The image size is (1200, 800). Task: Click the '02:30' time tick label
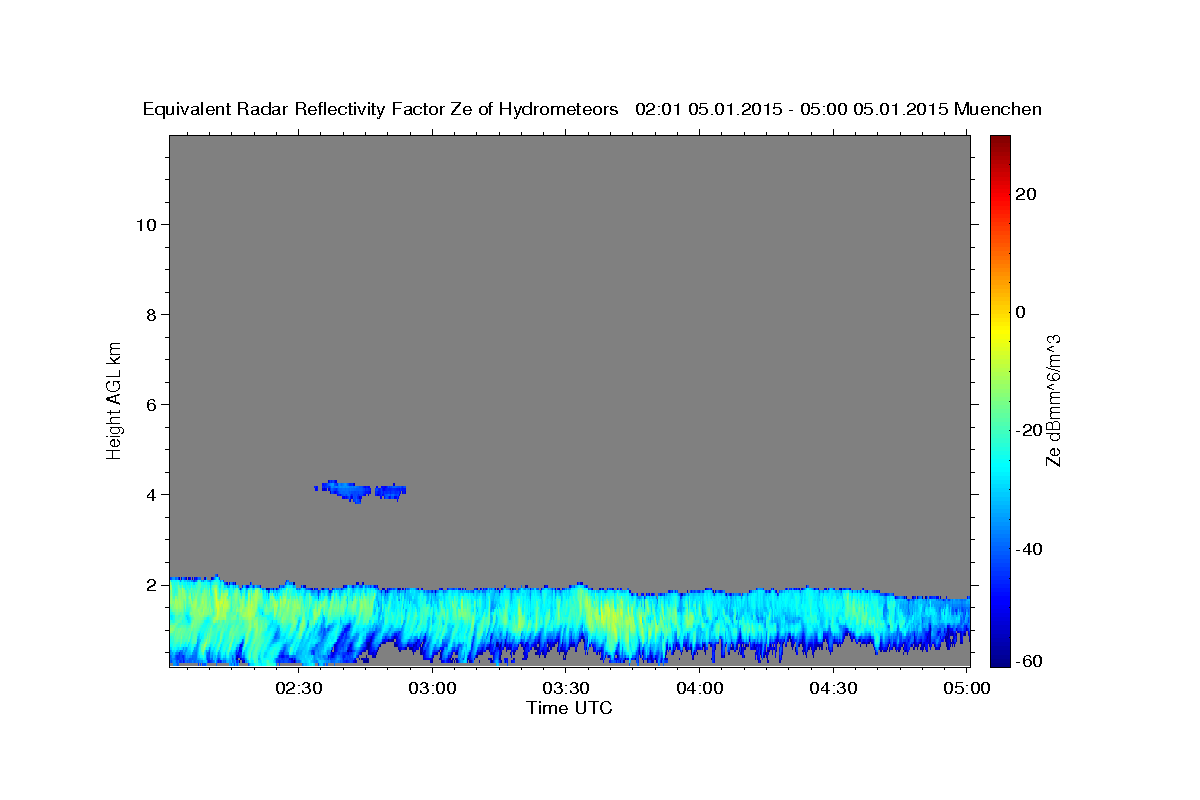(x=300, y=688)
